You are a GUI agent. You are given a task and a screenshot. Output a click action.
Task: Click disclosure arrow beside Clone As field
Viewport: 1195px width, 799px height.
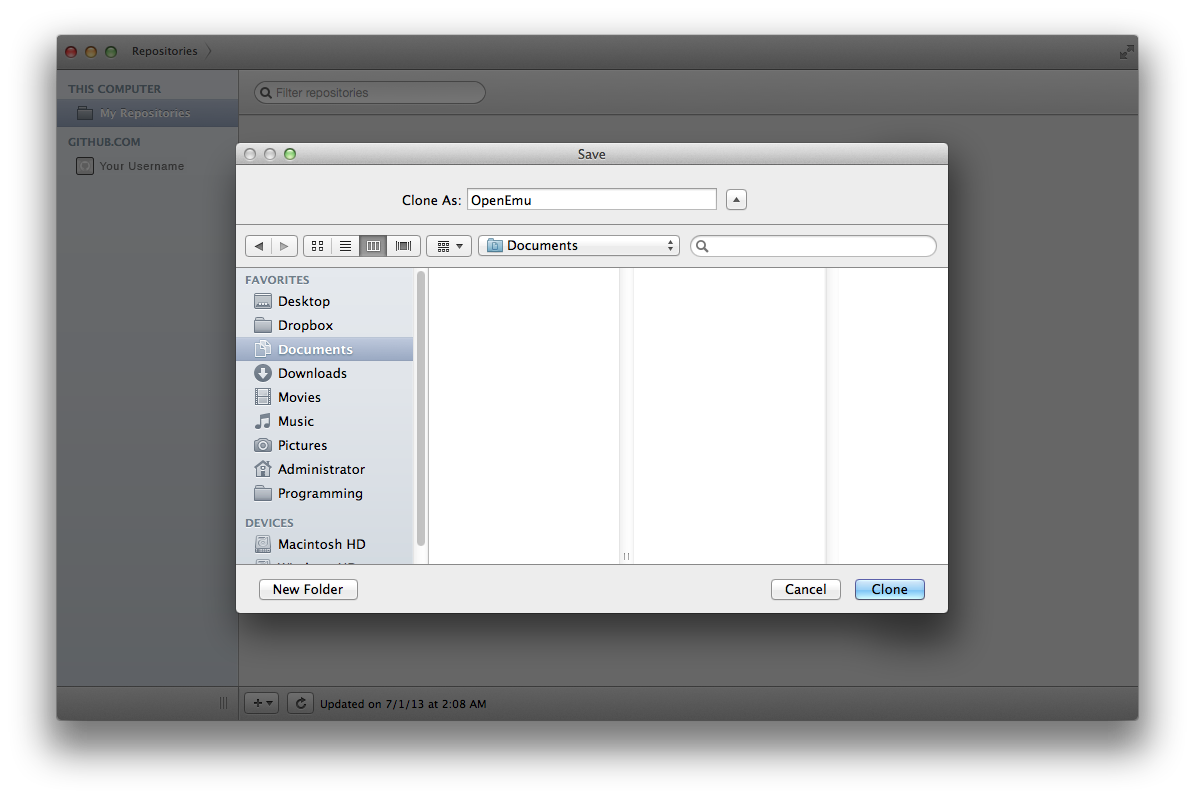tap(736, 199)
